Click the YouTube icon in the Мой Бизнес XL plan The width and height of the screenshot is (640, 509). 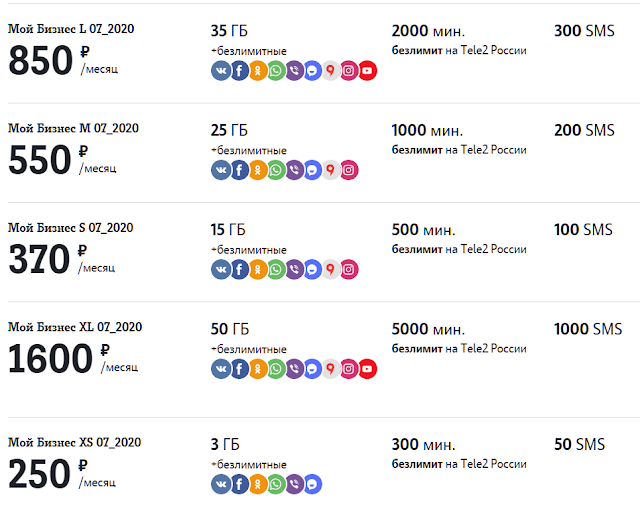(368, 369)
